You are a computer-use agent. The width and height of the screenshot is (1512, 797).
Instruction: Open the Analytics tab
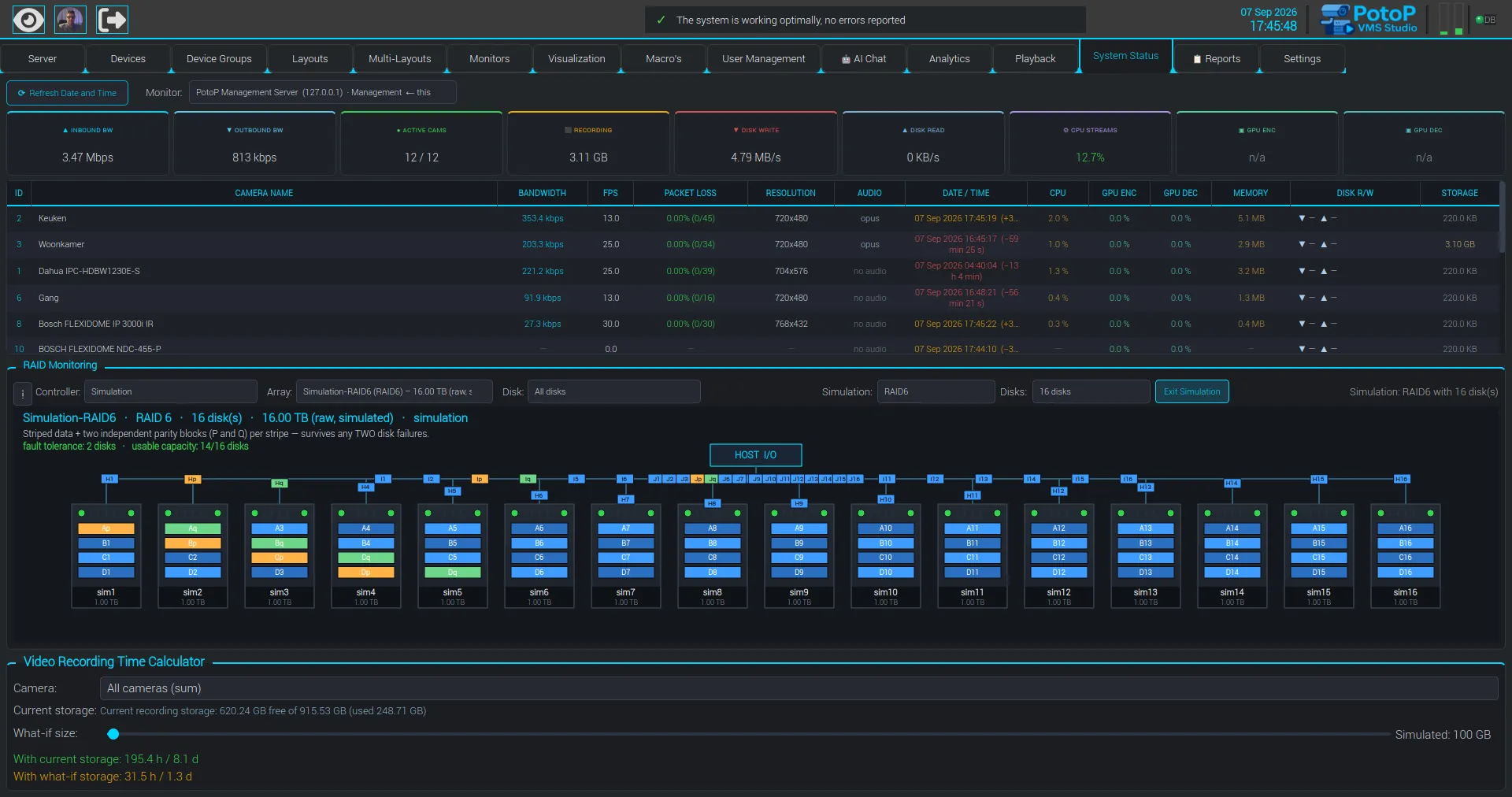click(950, 59)
